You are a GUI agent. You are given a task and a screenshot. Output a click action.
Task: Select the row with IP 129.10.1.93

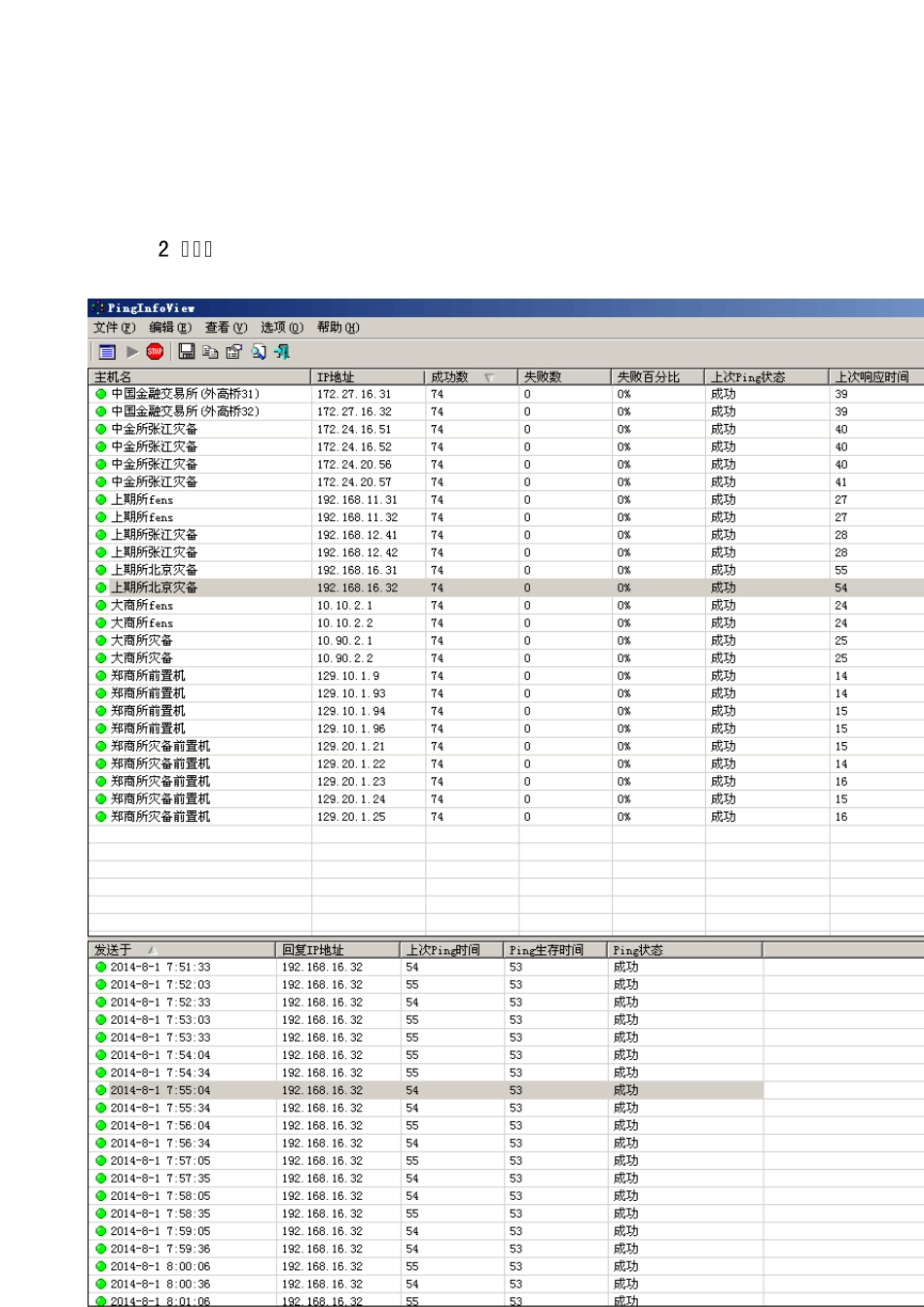pyautogui.click(x=506, y=693)
